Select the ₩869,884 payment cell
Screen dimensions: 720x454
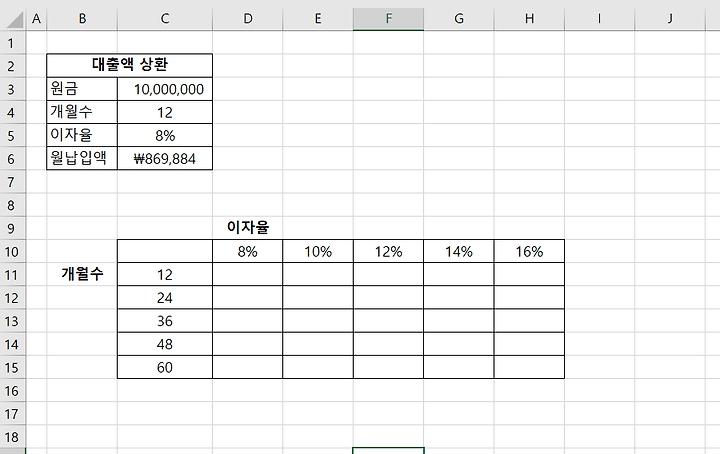pos(165,158)
